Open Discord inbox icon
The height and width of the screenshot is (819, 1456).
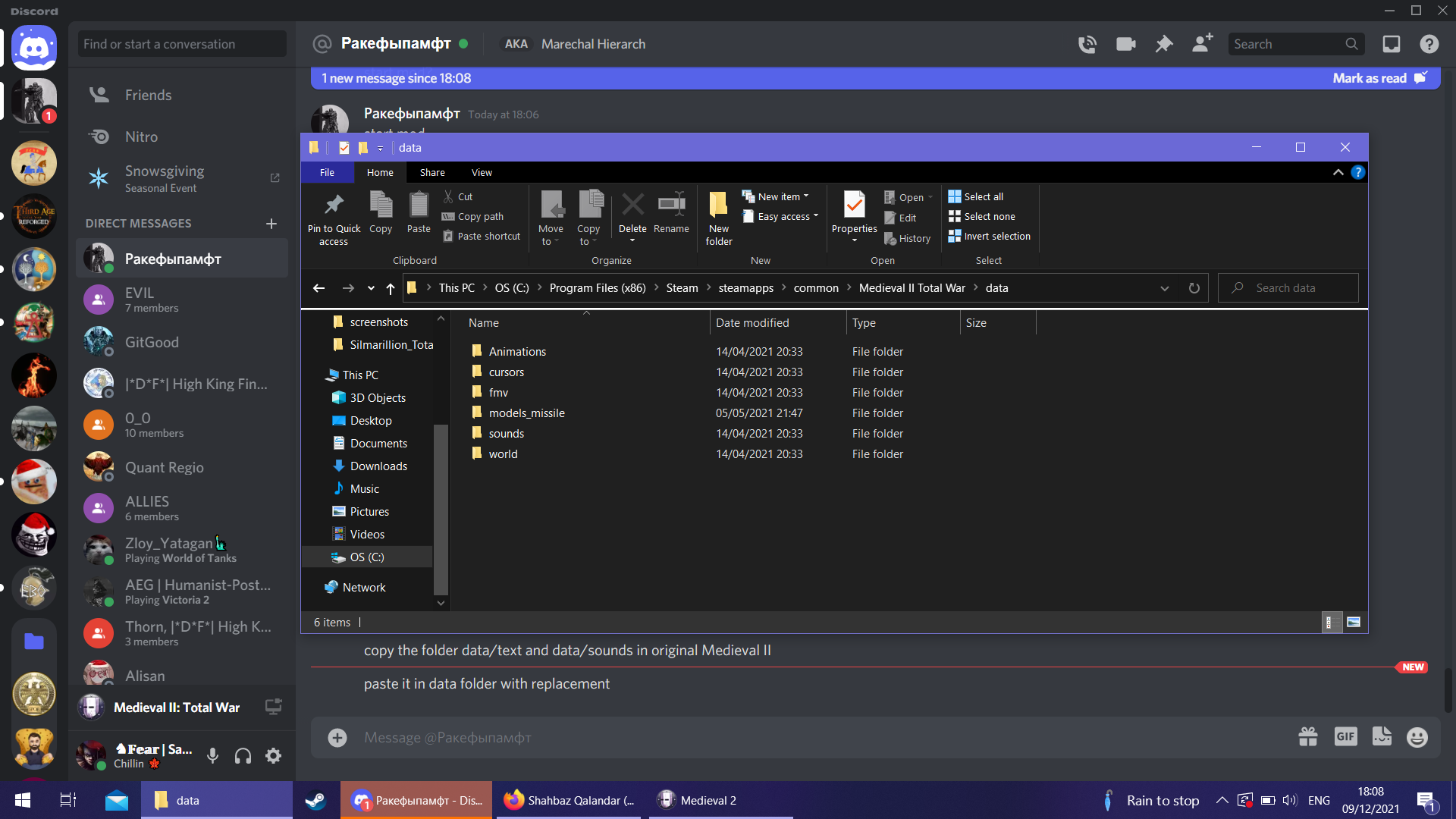coord(1392,44)
